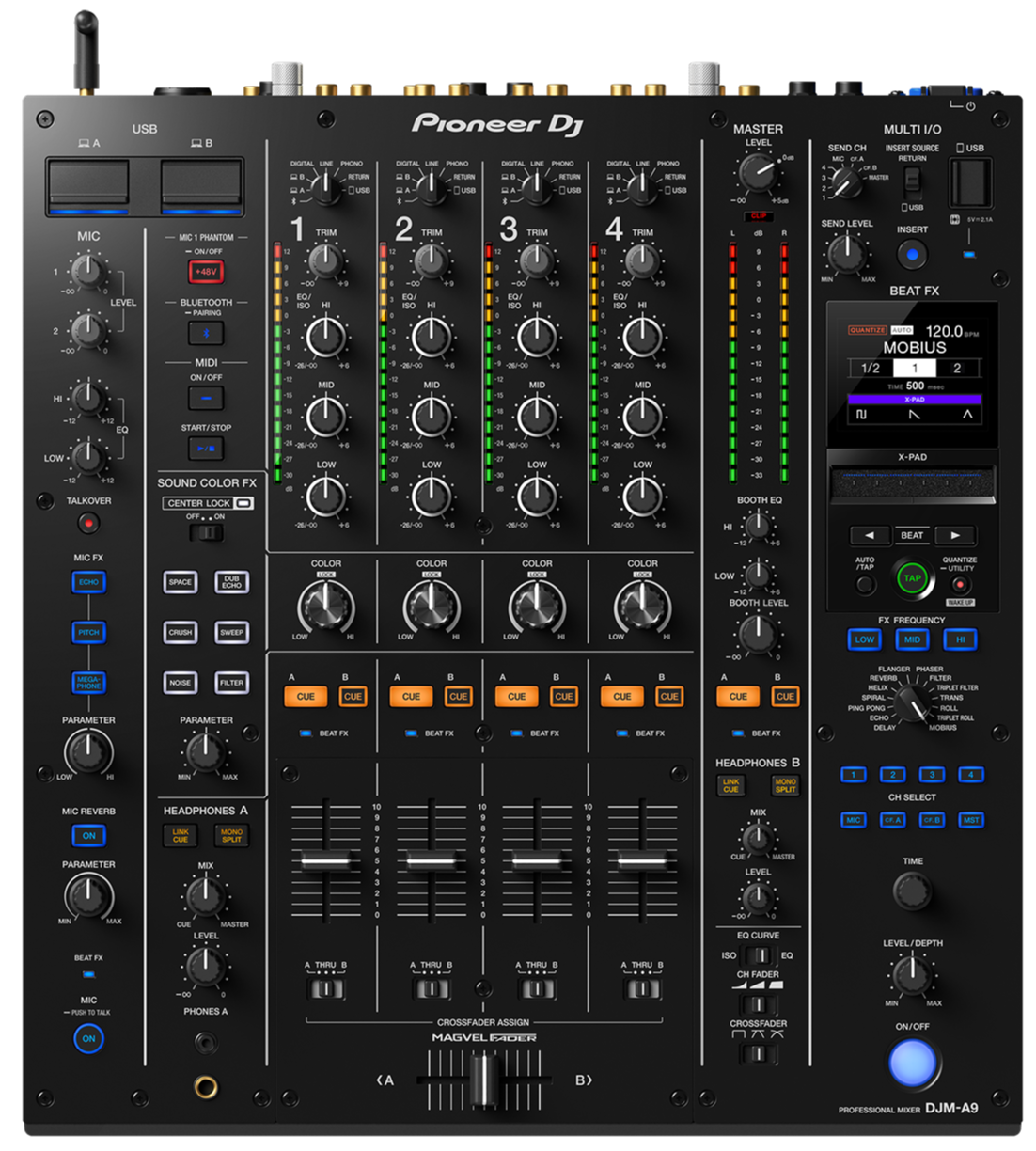
Task: Grab the channel 1 fader
Action: pyautogui.click(x=326, y=860)
